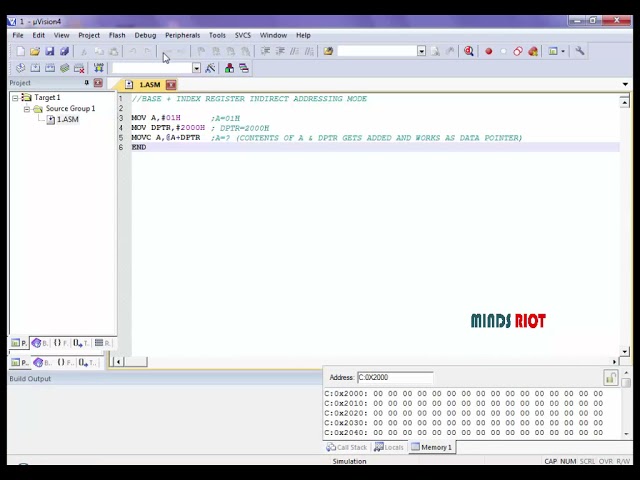The width and height of the screenshot is (640, 480).
Task: Open the Debug menu
Action: coord(145,35)
